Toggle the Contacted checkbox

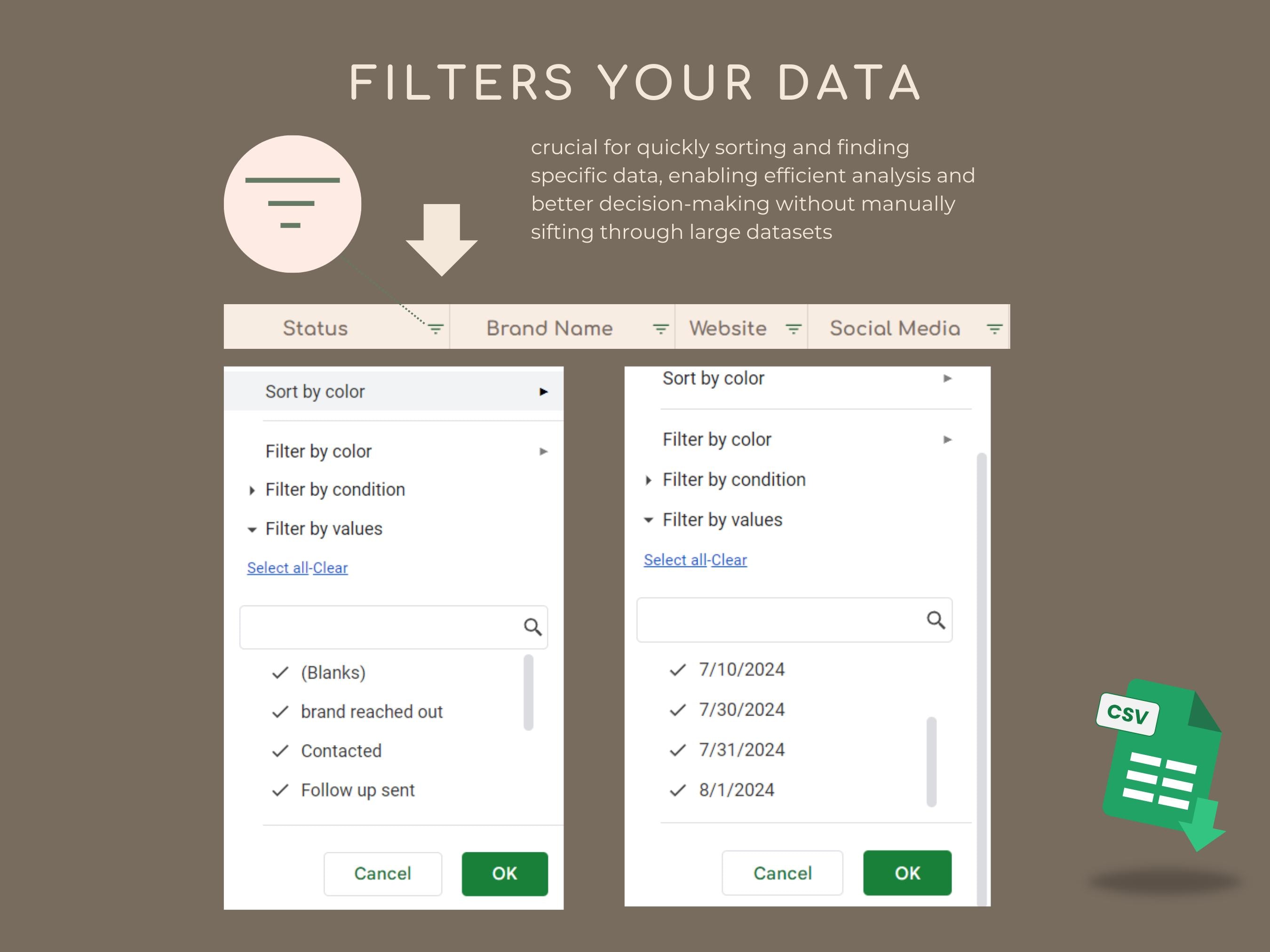279,750
